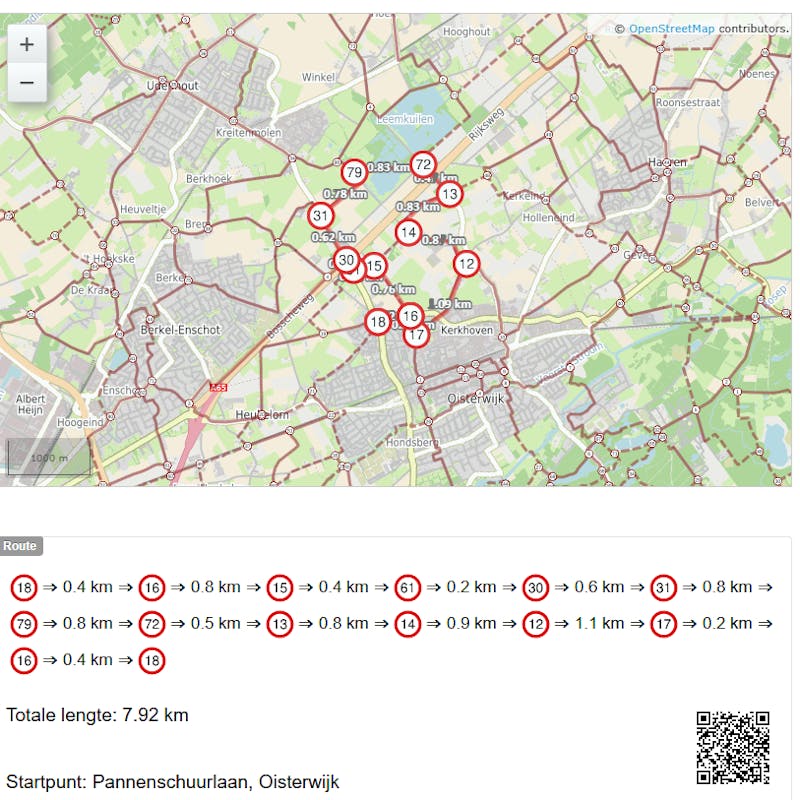This screenshot has width=800, height=800.
Task: Select the Route tab label
Action: [20, 546]
